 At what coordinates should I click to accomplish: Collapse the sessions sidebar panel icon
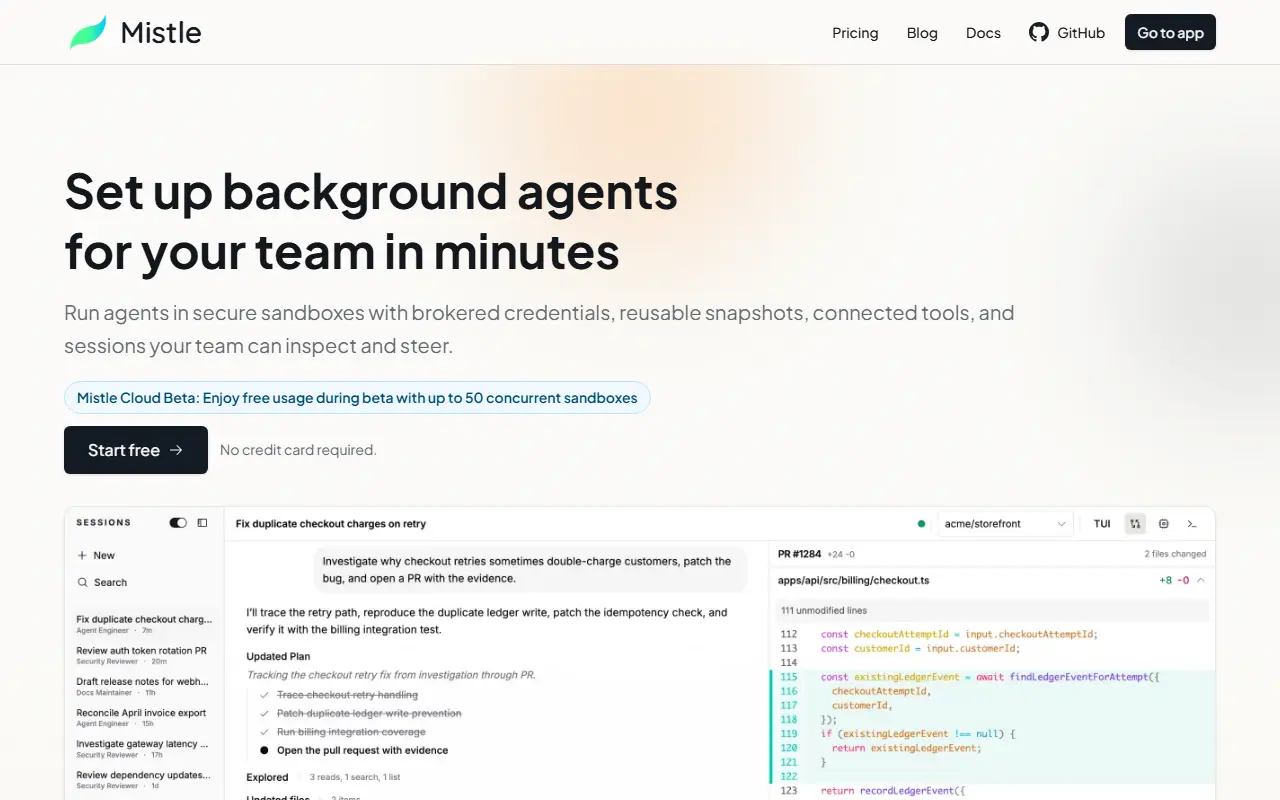click(x=202, y=522)
